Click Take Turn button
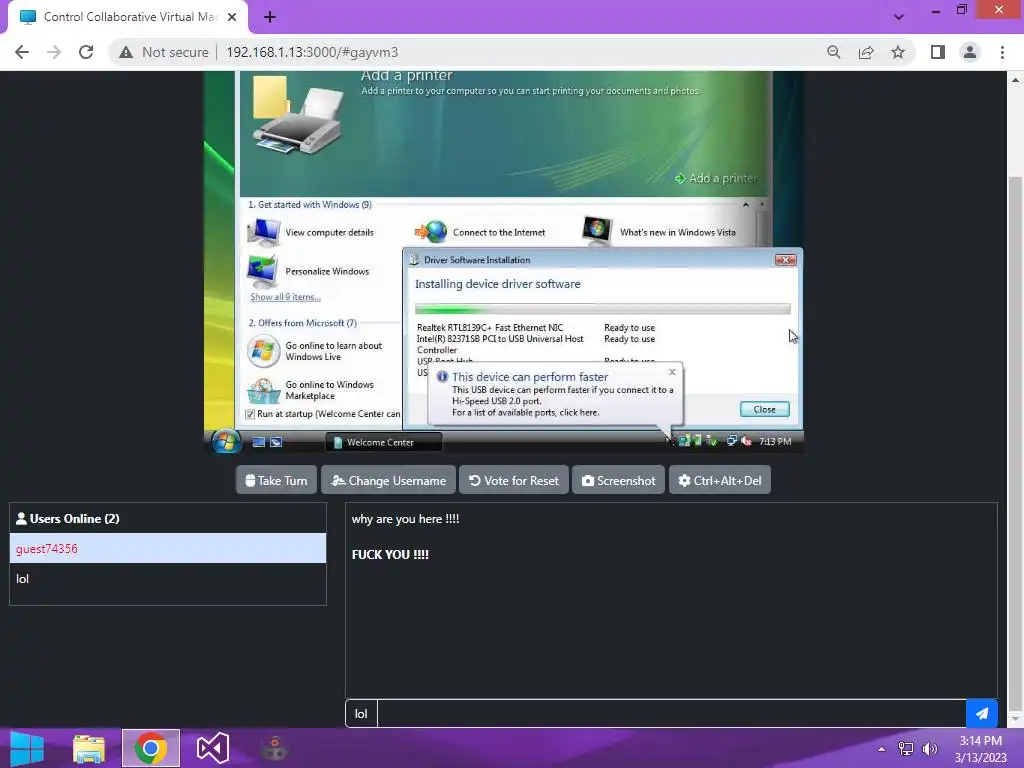1024x768 pixels. pos(276,481)
